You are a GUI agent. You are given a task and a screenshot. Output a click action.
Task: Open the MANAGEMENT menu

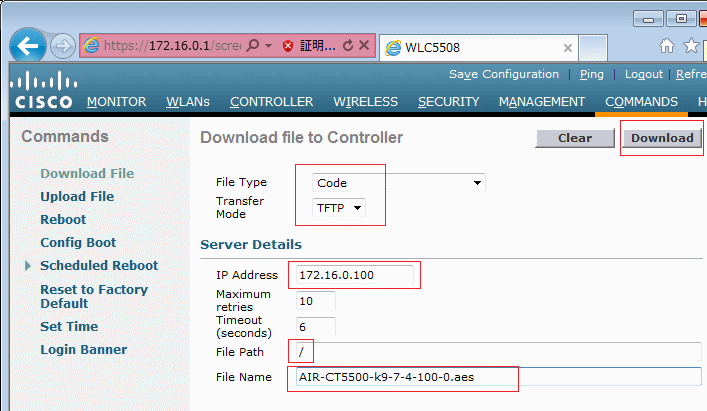(542, 102)
